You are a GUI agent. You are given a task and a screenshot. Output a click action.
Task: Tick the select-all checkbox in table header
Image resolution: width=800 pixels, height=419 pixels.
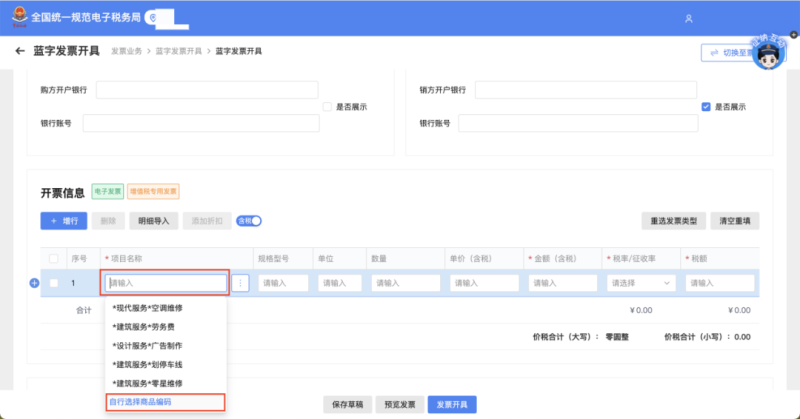(x=53, y=258)
